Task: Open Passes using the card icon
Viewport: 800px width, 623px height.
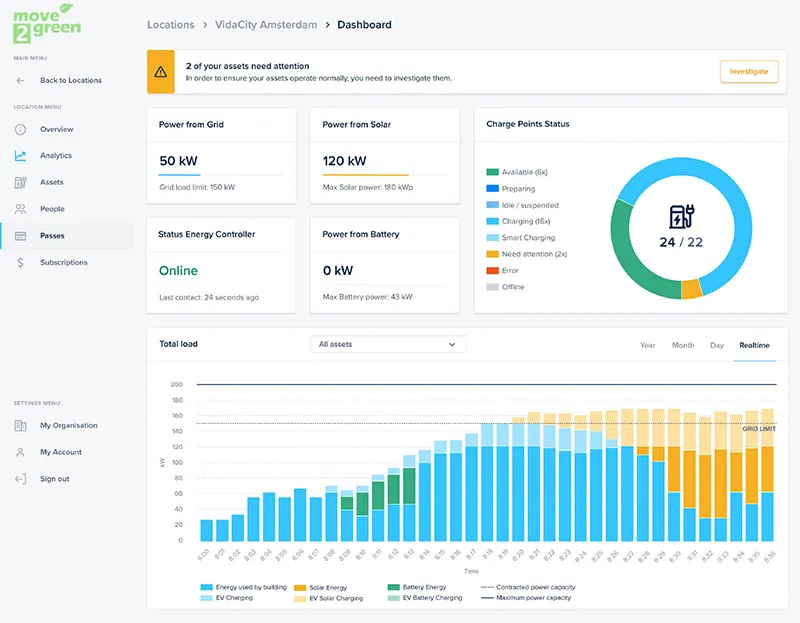Action: coord(20,236)
